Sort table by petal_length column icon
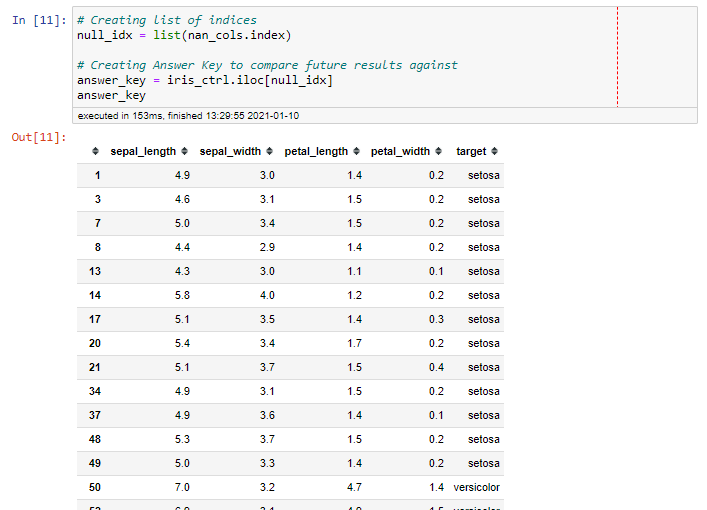This screenshot has width=707, height=510. (x=357, y=152)
